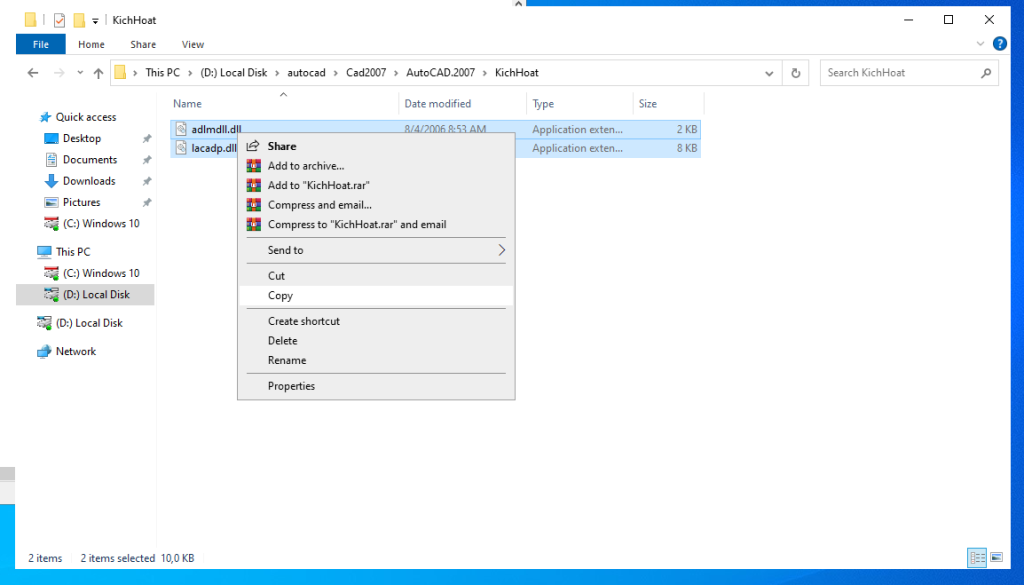The image size is (1024, 585).
Task: Select (C:) Windows 10 under This PC
Action: [101, 273]
